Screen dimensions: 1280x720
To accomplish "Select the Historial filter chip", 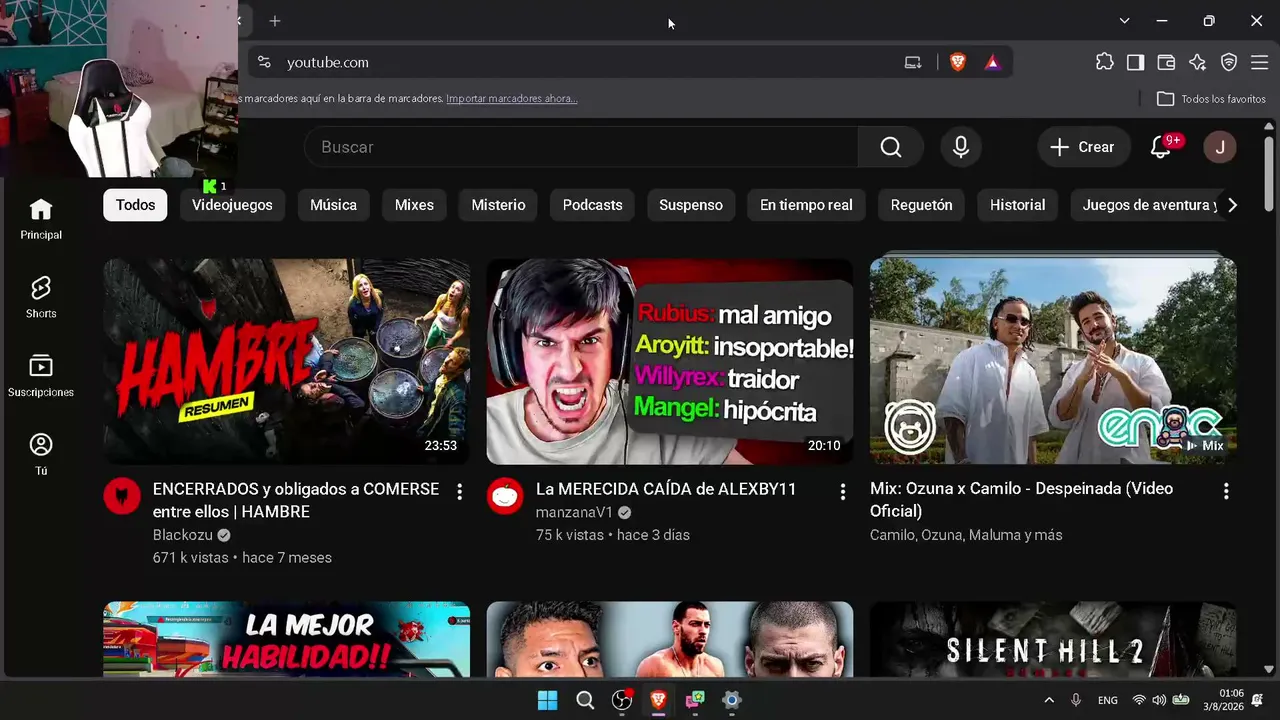I will (1017, 205).
